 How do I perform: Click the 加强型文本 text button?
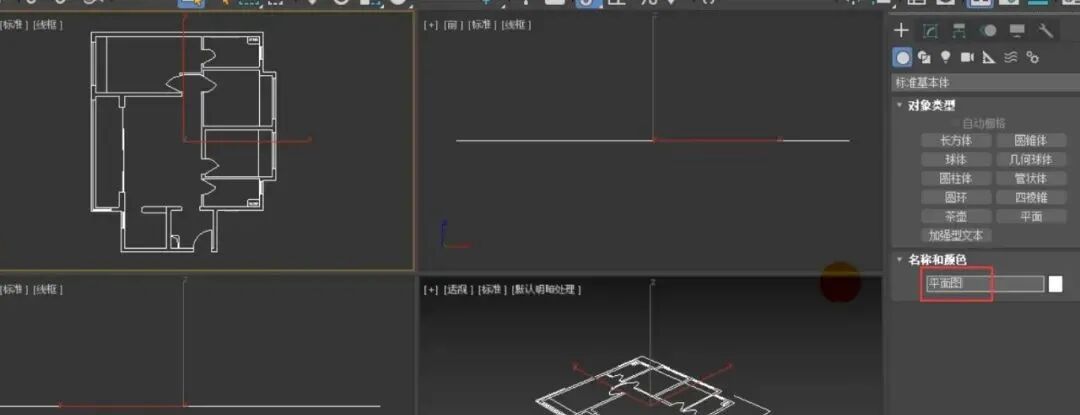coord(956,235)
